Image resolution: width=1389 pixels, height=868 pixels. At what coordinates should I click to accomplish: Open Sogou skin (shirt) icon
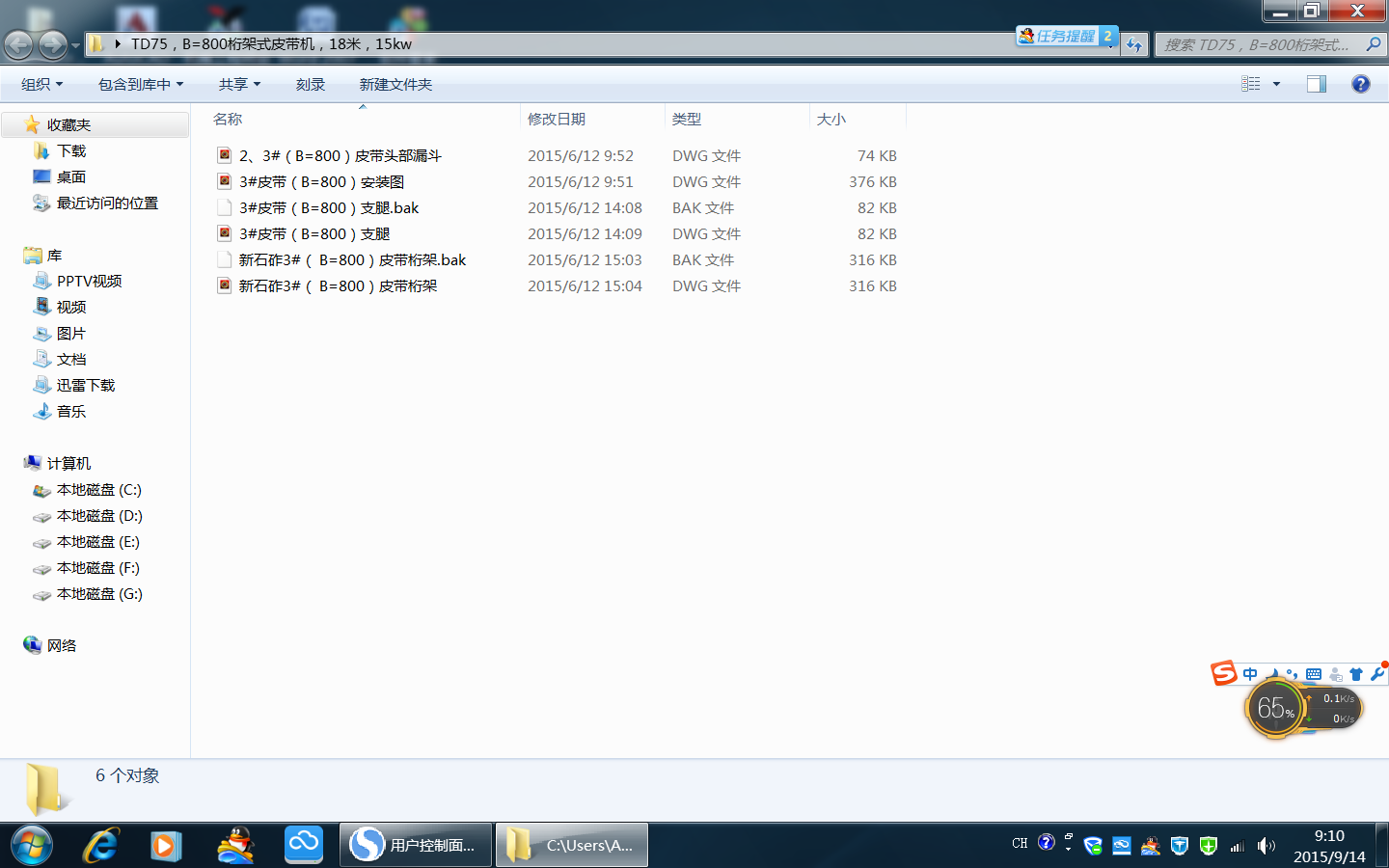(1356, 674)
